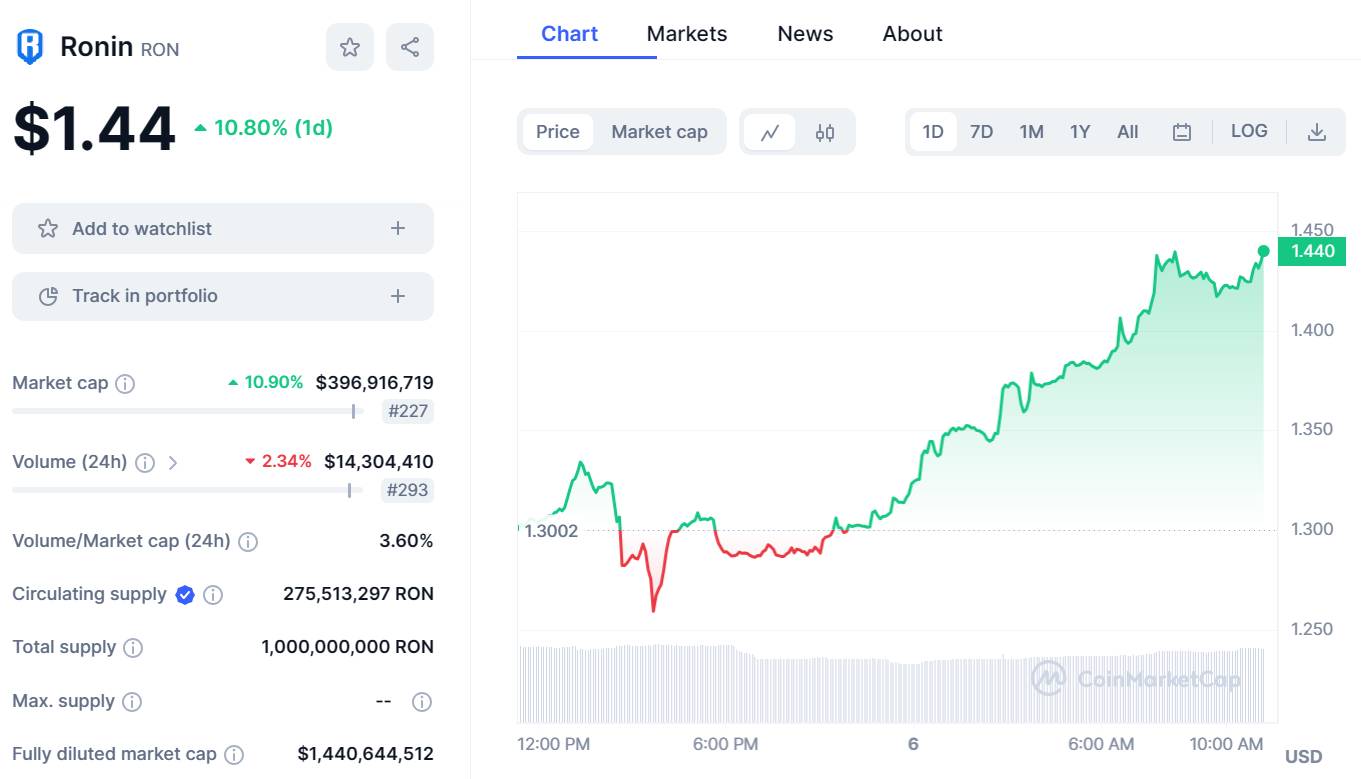Click the 6:00 AM axis label
Viewport: 1361px width, 779px height.
[x=1101, y=744]
